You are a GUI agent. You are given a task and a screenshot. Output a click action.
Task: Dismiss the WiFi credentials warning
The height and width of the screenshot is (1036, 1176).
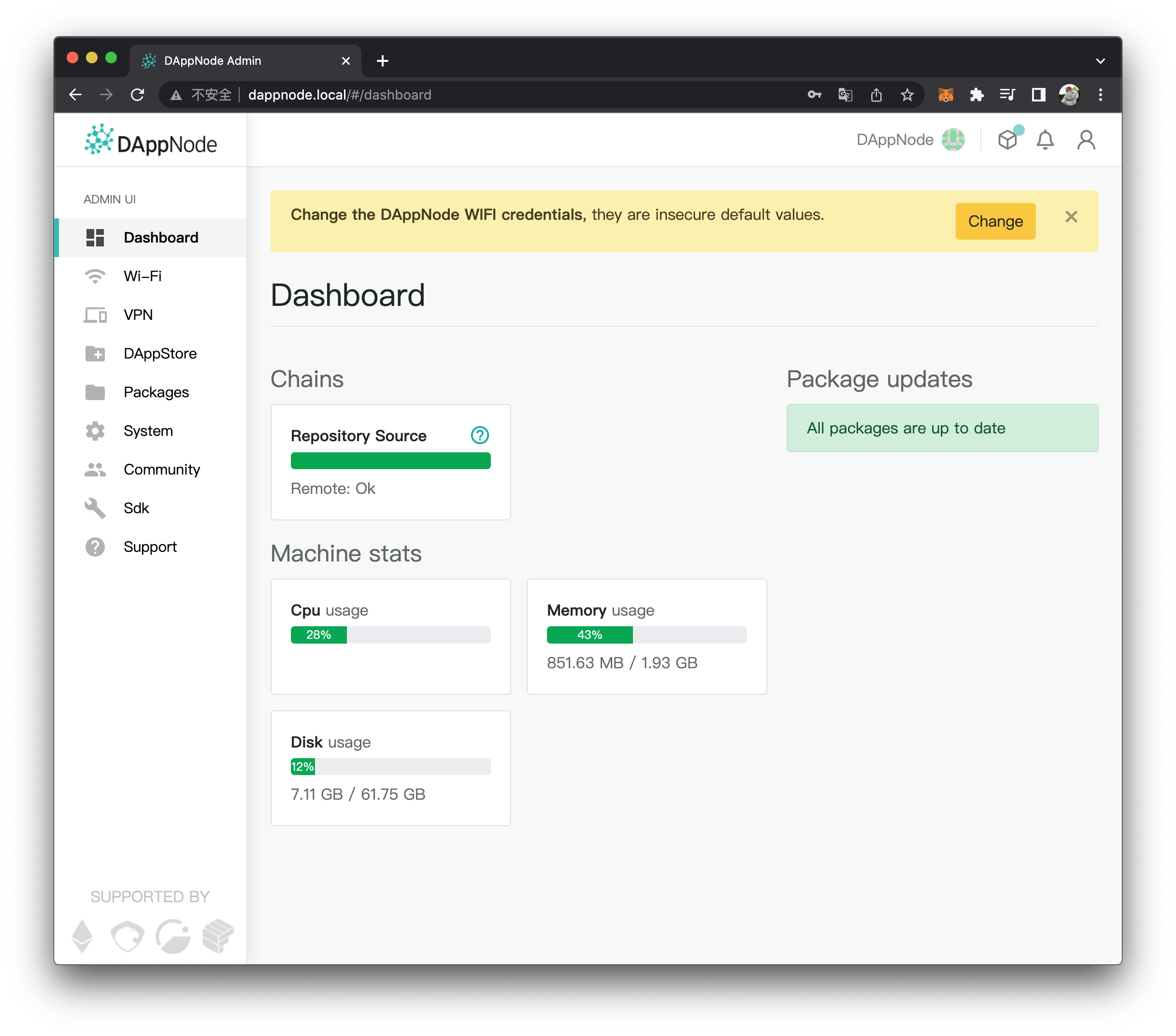point(1072,217)
